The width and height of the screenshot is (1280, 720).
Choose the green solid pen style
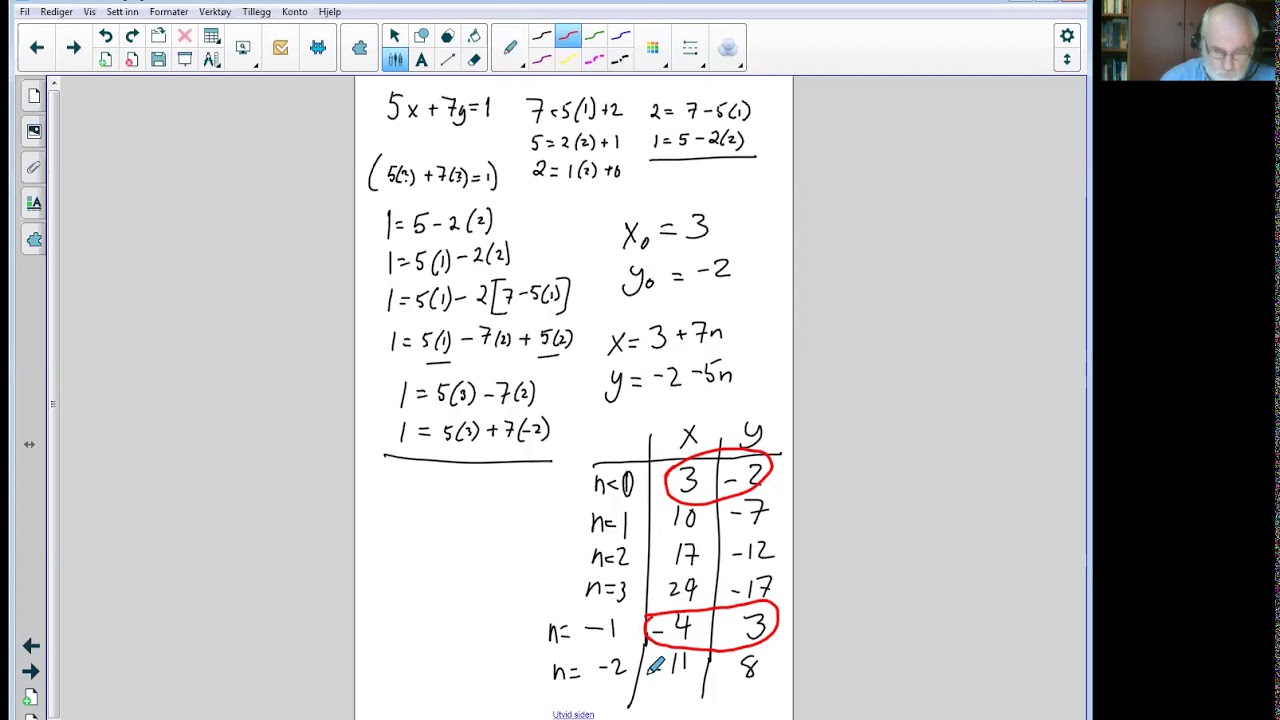(x=594, y=37)
